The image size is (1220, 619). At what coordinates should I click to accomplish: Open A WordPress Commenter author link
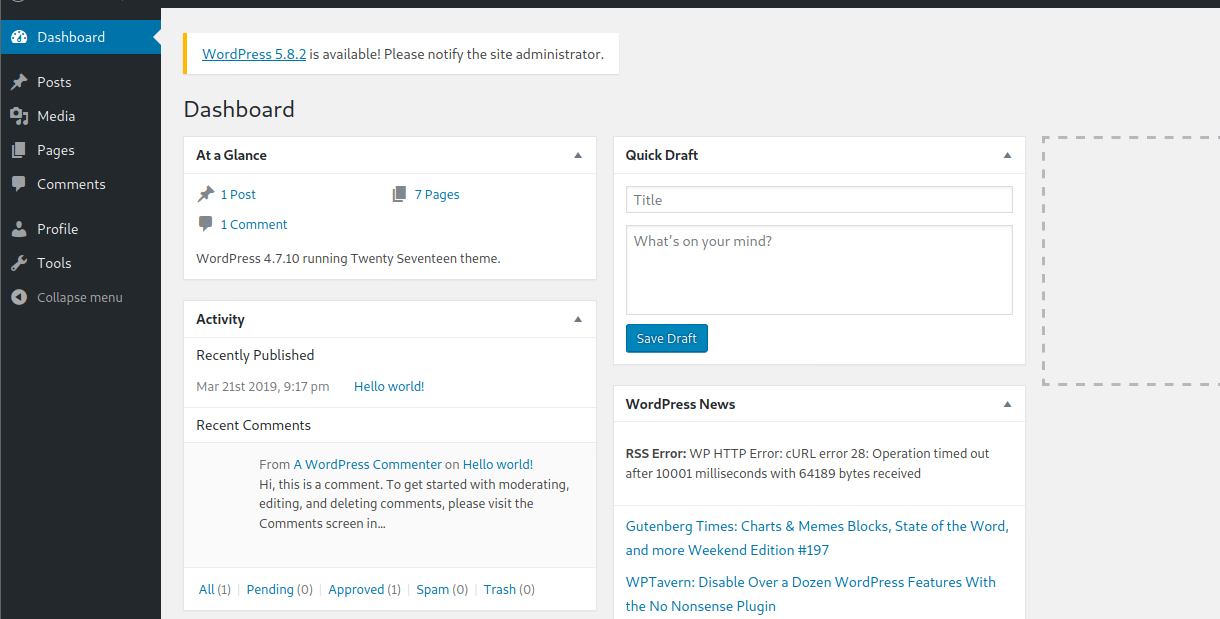367,464
